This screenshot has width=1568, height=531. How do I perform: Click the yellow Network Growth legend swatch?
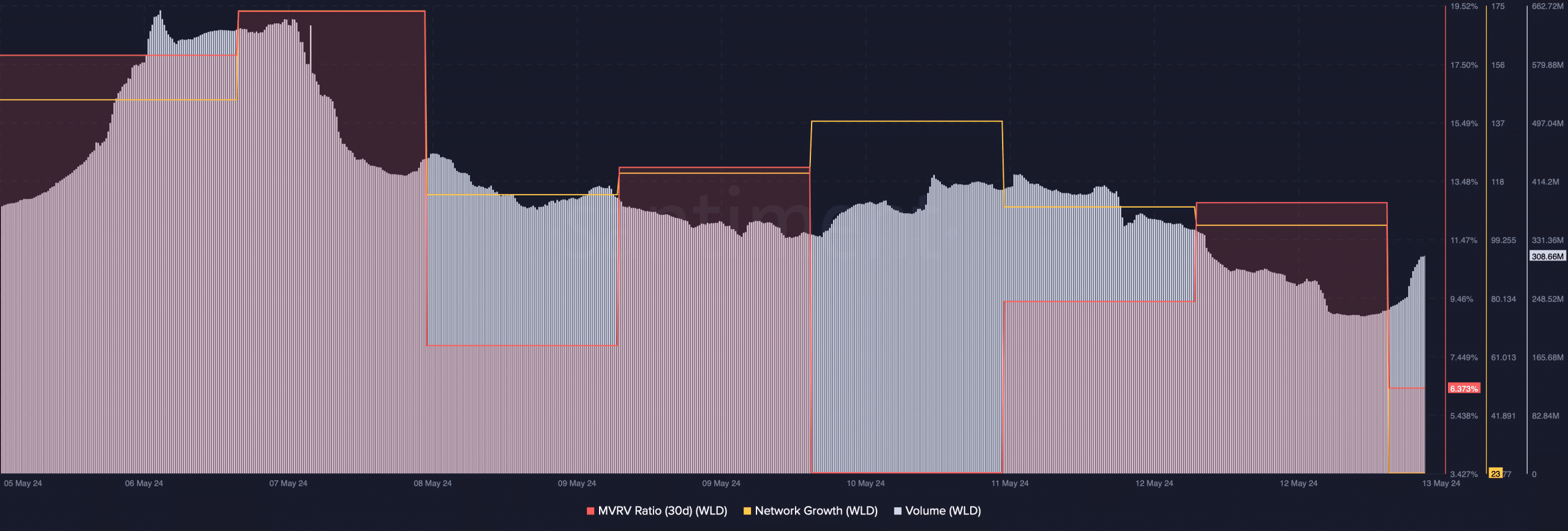coord(747,511)
